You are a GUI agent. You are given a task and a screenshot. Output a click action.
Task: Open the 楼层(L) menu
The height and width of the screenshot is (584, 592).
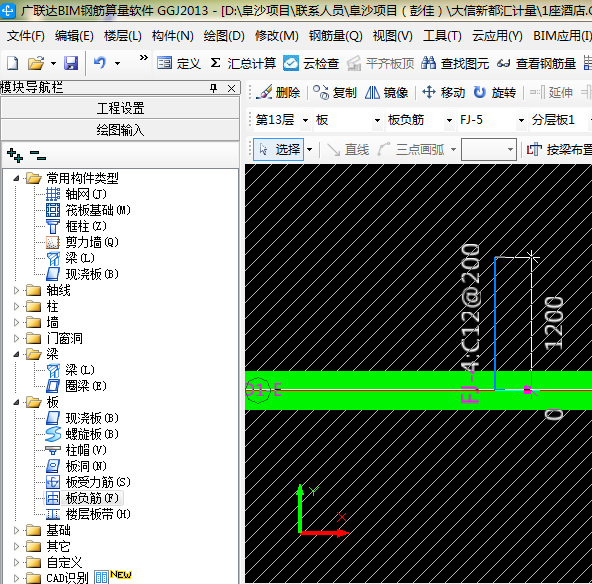click(x=123, y=36)
